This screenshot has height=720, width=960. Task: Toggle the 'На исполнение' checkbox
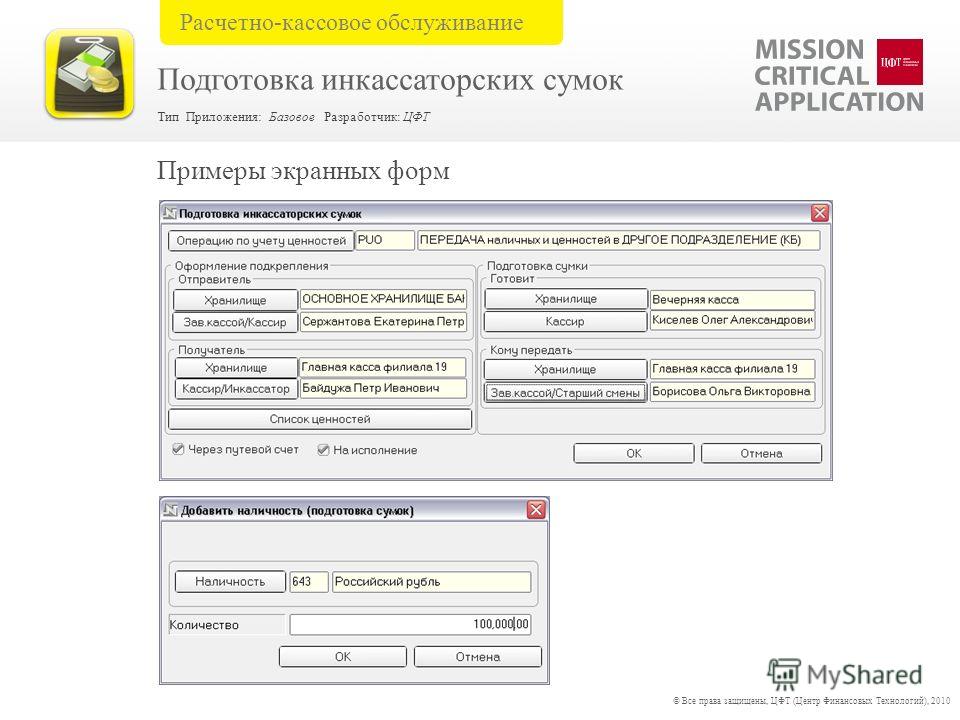point(323,450)
